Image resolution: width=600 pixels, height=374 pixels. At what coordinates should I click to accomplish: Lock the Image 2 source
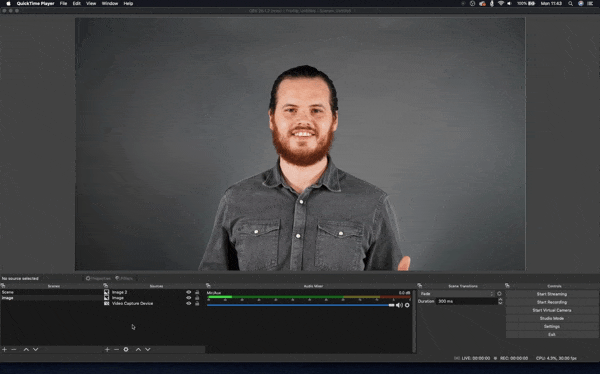coord(197,292)
